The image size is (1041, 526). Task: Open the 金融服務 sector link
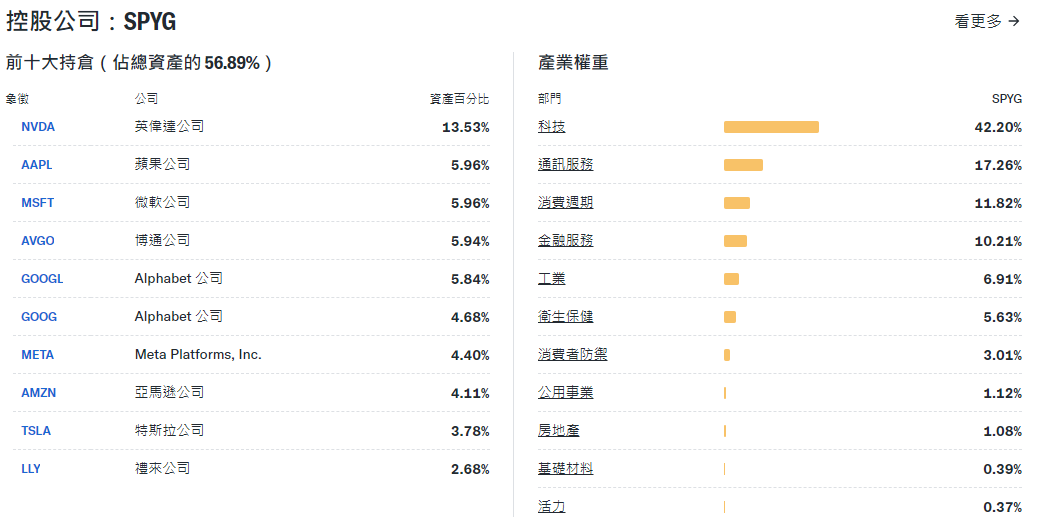[x=565, y=241]
